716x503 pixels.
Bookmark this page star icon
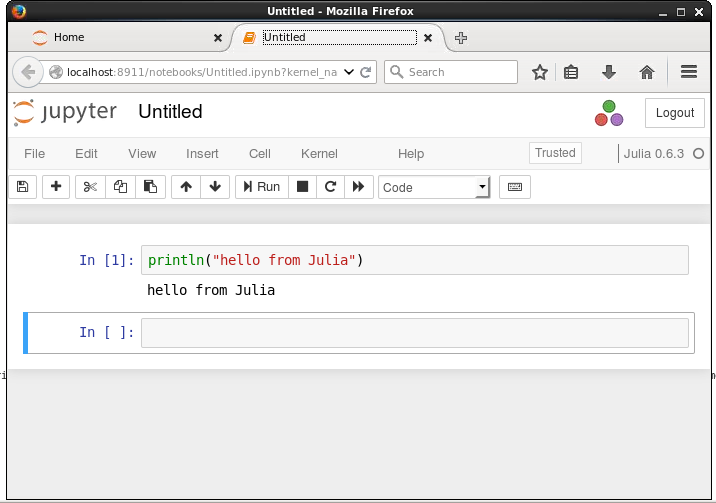[540, 72]
